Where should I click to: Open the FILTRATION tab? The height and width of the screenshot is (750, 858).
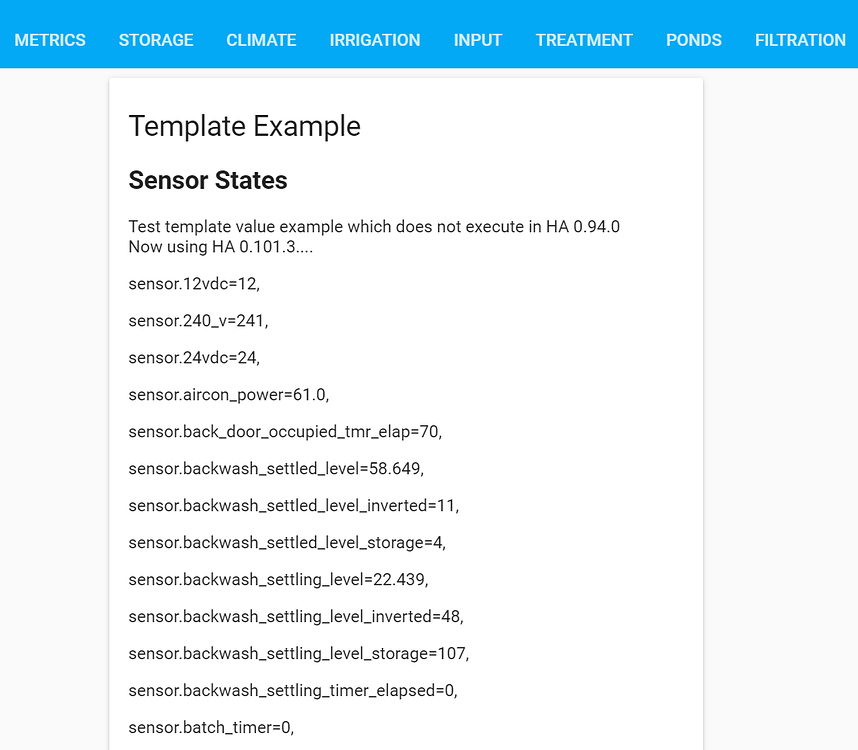(x=800, y=40)
